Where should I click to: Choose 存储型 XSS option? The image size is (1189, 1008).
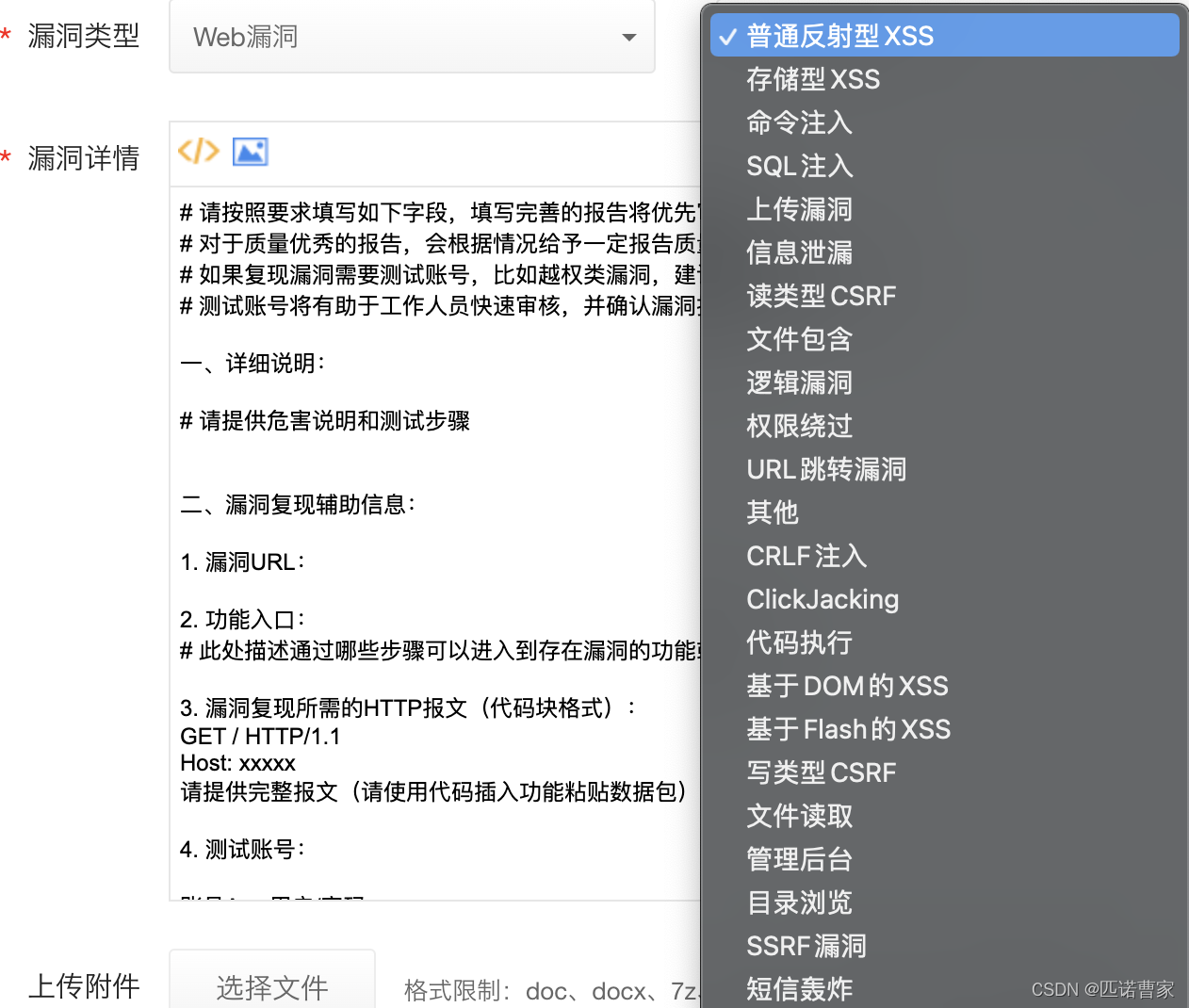point(944,79)
